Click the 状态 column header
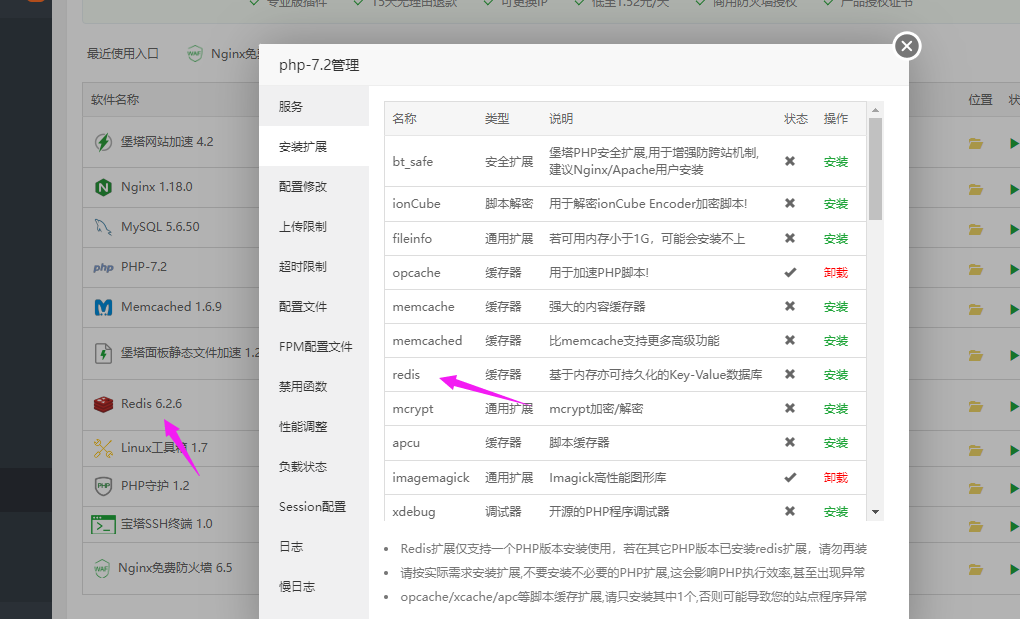This screenshot has height=619, width=1020. (x=796, y=118)
